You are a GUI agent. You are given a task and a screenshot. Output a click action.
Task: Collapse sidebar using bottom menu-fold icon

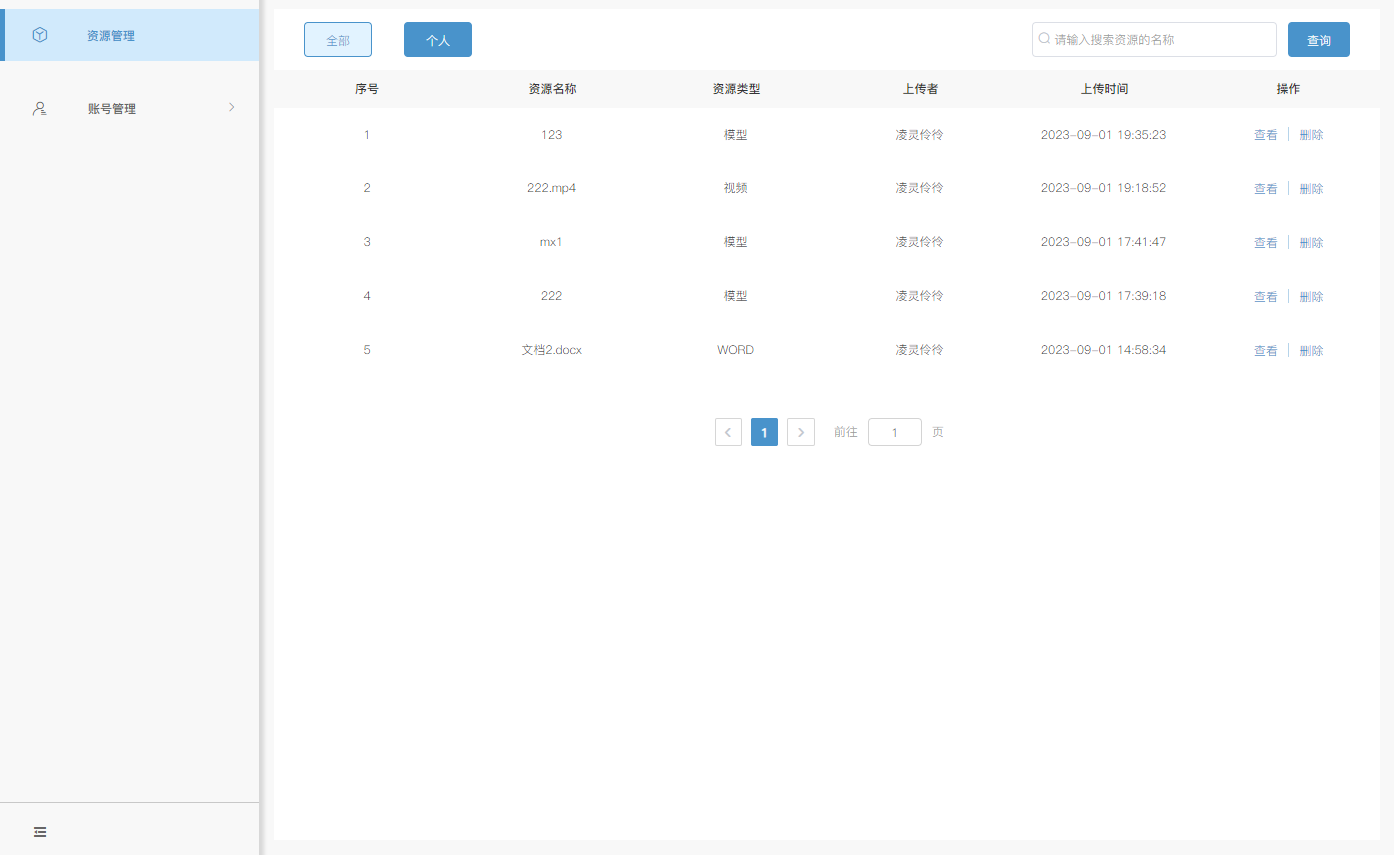pos(40,832)
